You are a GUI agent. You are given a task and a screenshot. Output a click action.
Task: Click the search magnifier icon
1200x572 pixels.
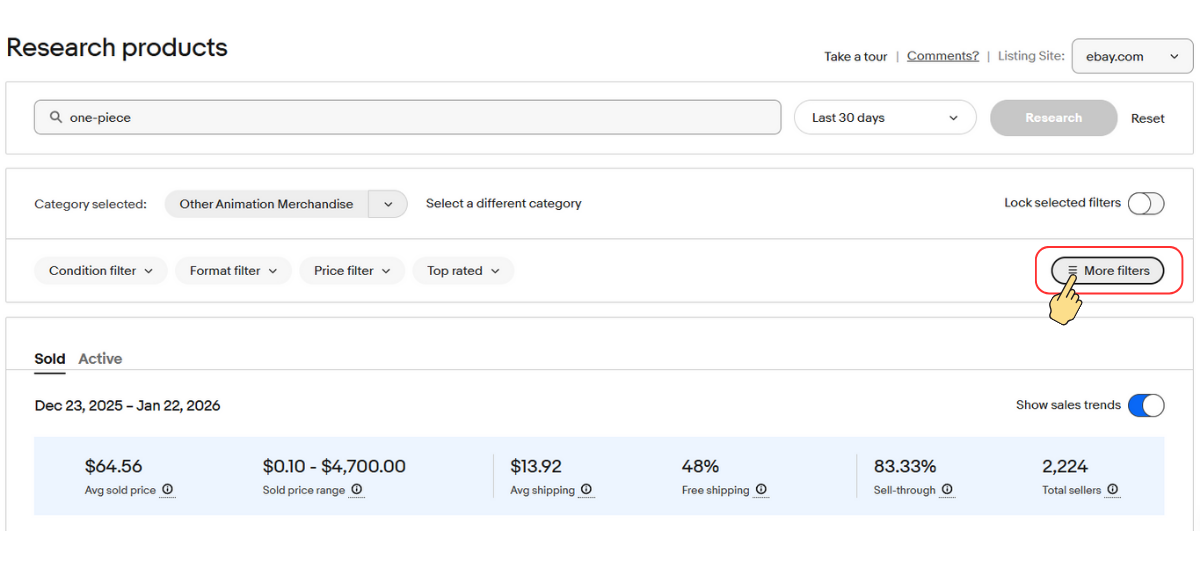point(56,117)
